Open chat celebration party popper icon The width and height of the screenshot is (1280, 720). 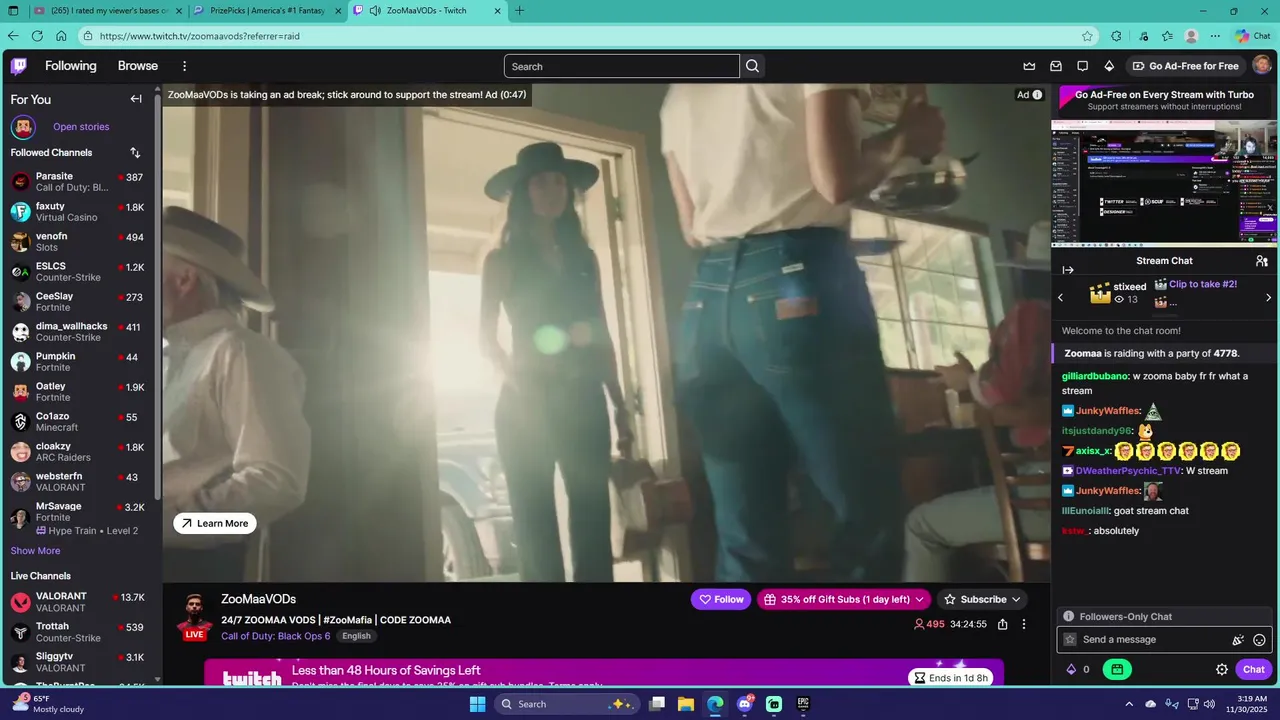click(1238, 640)
